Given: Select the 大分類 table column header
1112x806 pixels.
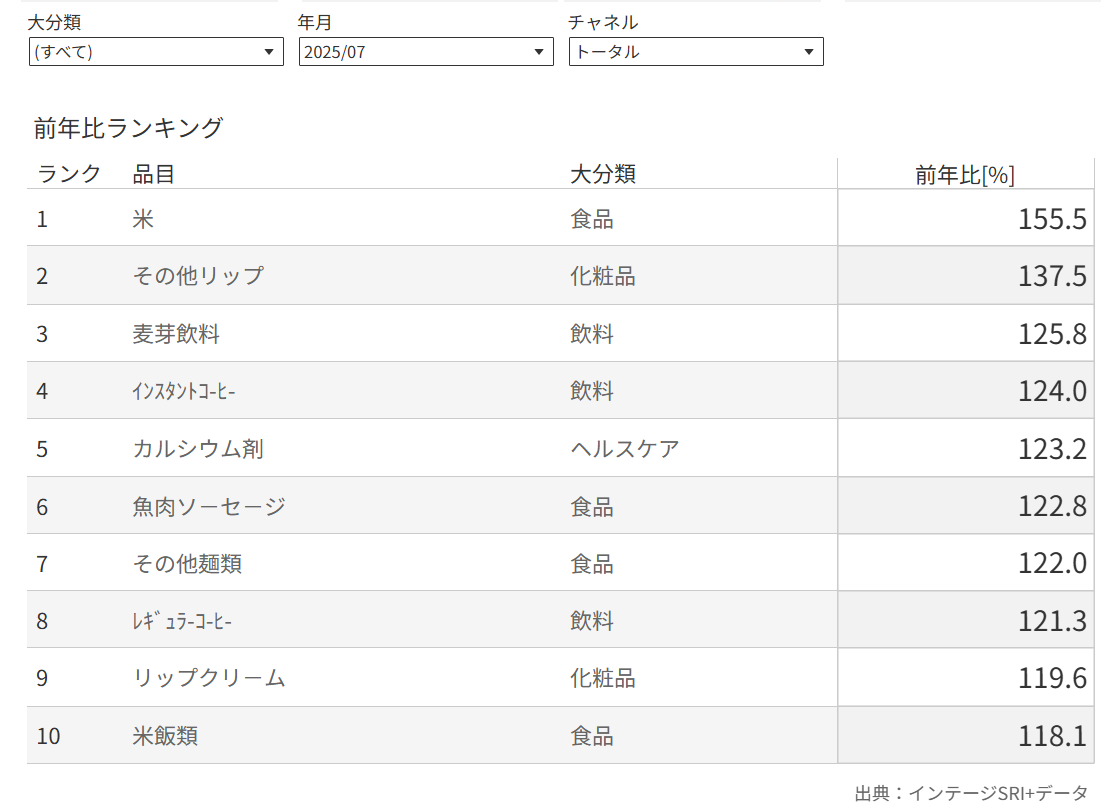Looking at the screenshot, I should (603, 174).
